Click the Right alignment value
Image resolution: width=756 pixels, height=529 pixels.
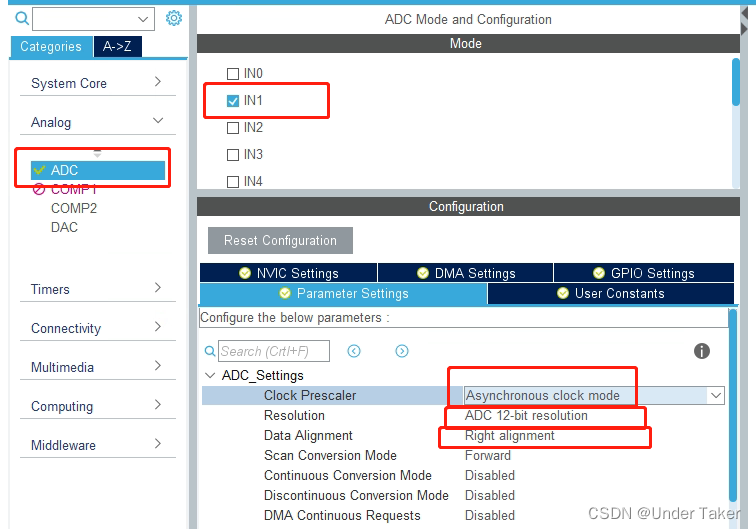pos(510,435)
